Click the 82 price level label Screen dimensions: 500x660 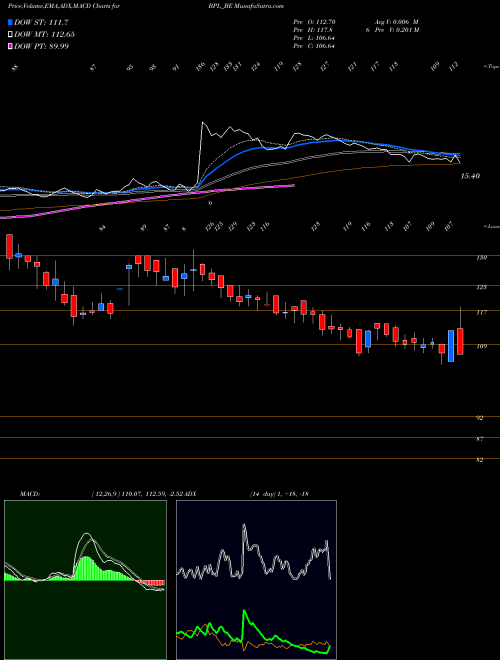479,460
